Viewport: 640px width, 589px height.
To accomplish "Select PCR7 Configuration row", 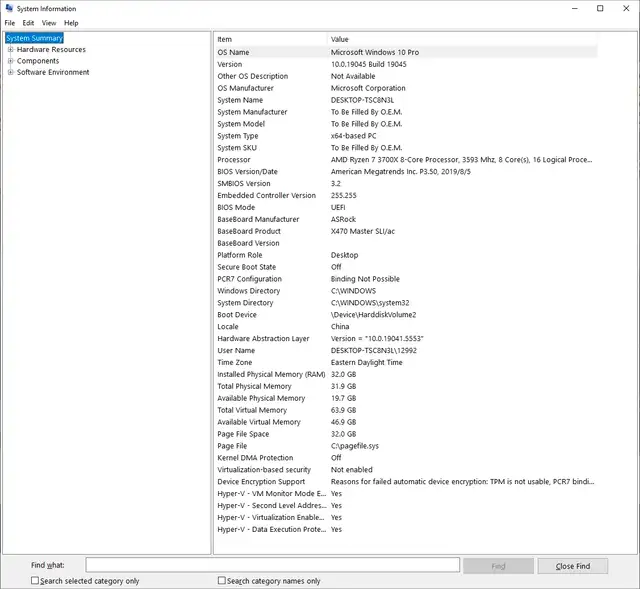I will coord(406,279).
